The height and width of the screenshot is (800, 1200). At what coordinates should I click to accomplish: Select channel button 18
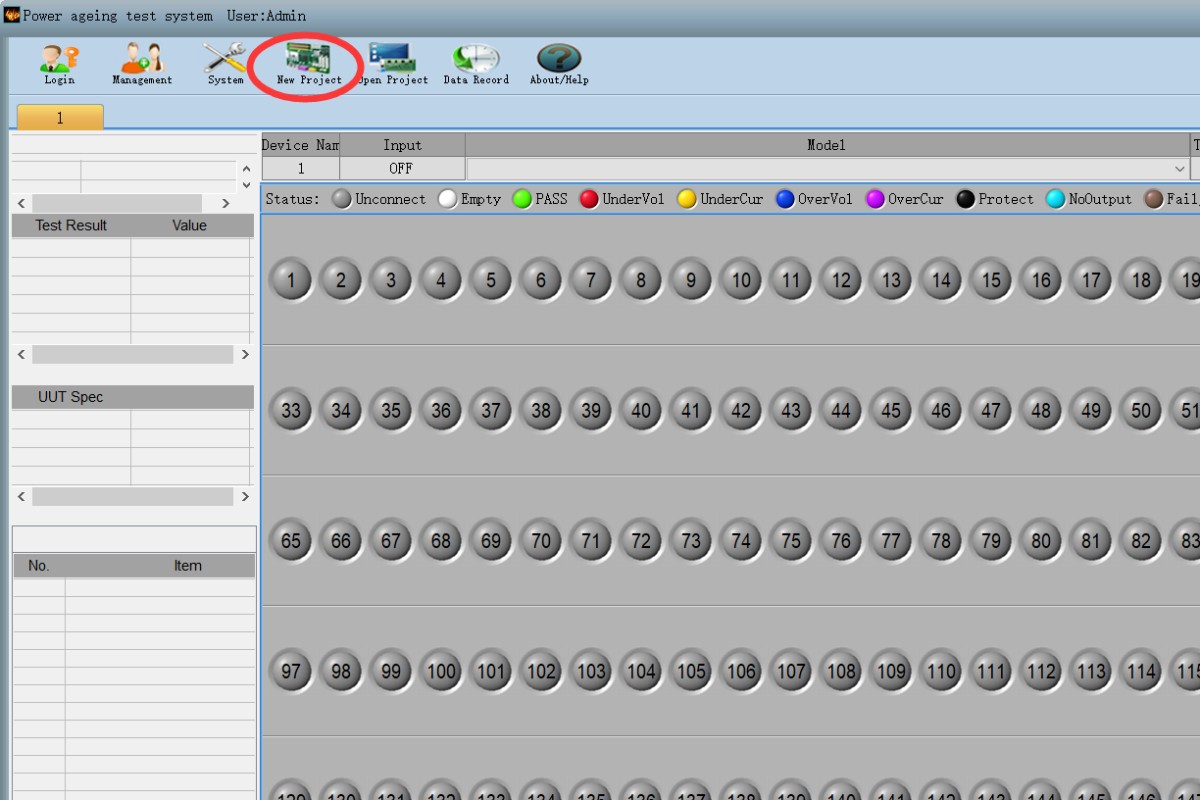(x=1141, y=280)
